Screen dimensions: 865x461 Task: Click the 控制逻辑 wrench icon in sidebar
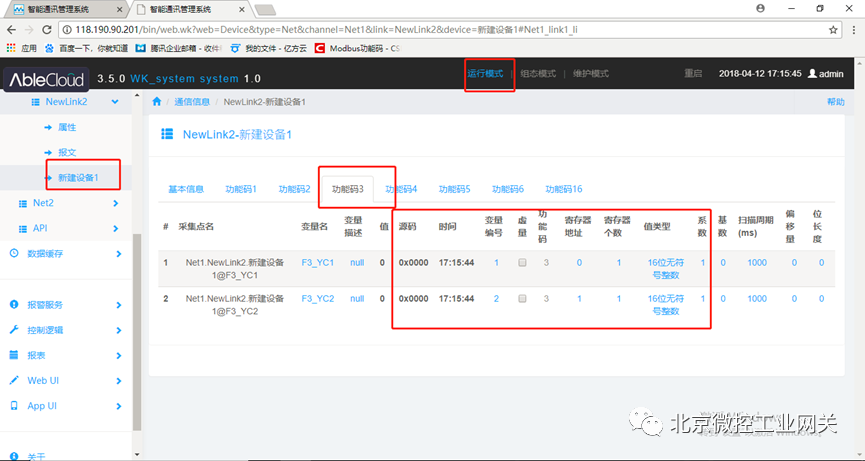click(14, 329)
